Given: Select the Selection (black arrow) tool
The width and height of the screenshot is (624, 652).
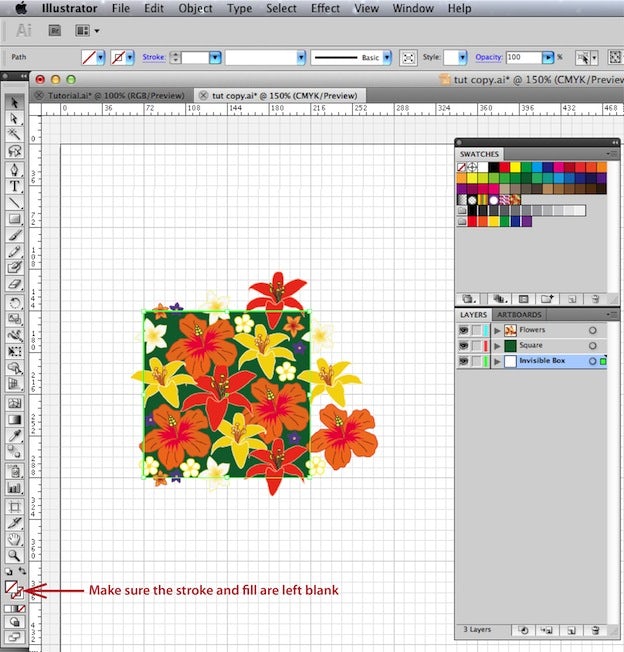Looking at the screenshot, I should [x=15, y=102].
